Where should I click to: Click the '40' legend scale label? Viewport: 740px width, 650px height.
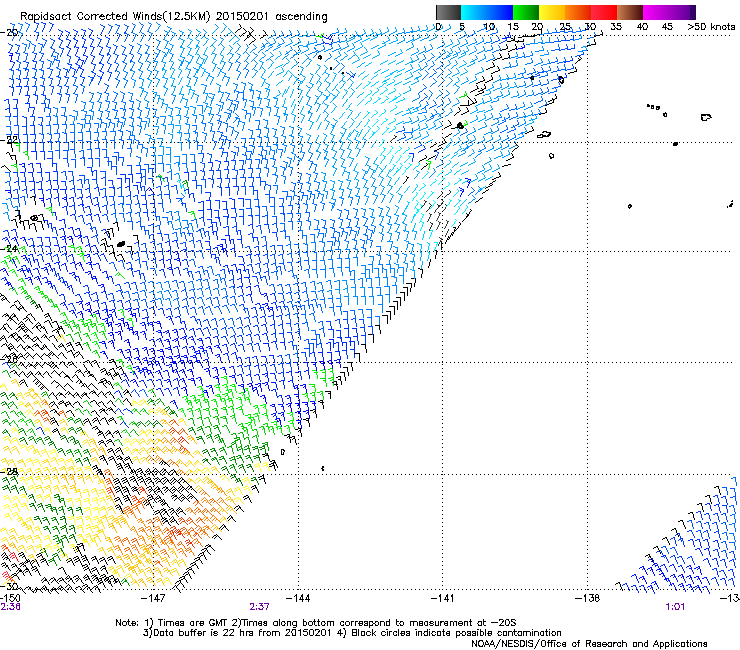pos(642,26)
